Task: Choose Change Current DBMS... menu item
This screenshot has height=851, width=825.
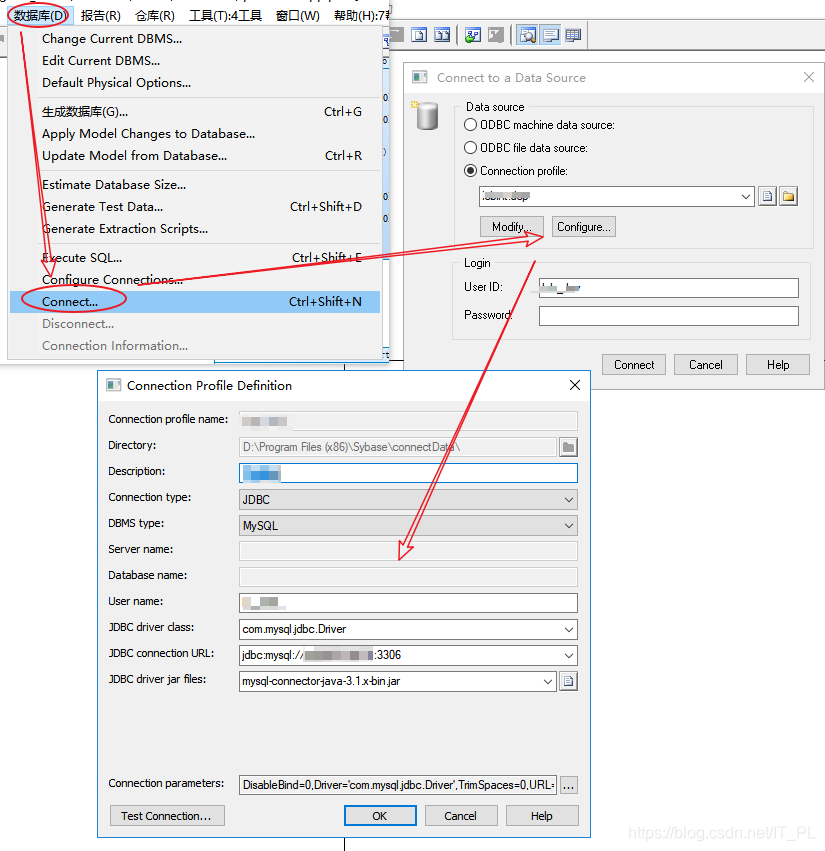Action: (x=194, y=39)
